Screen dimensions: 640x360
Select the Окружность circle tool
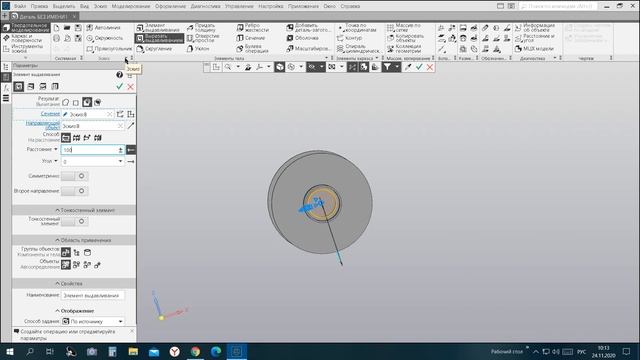point(105,38)
